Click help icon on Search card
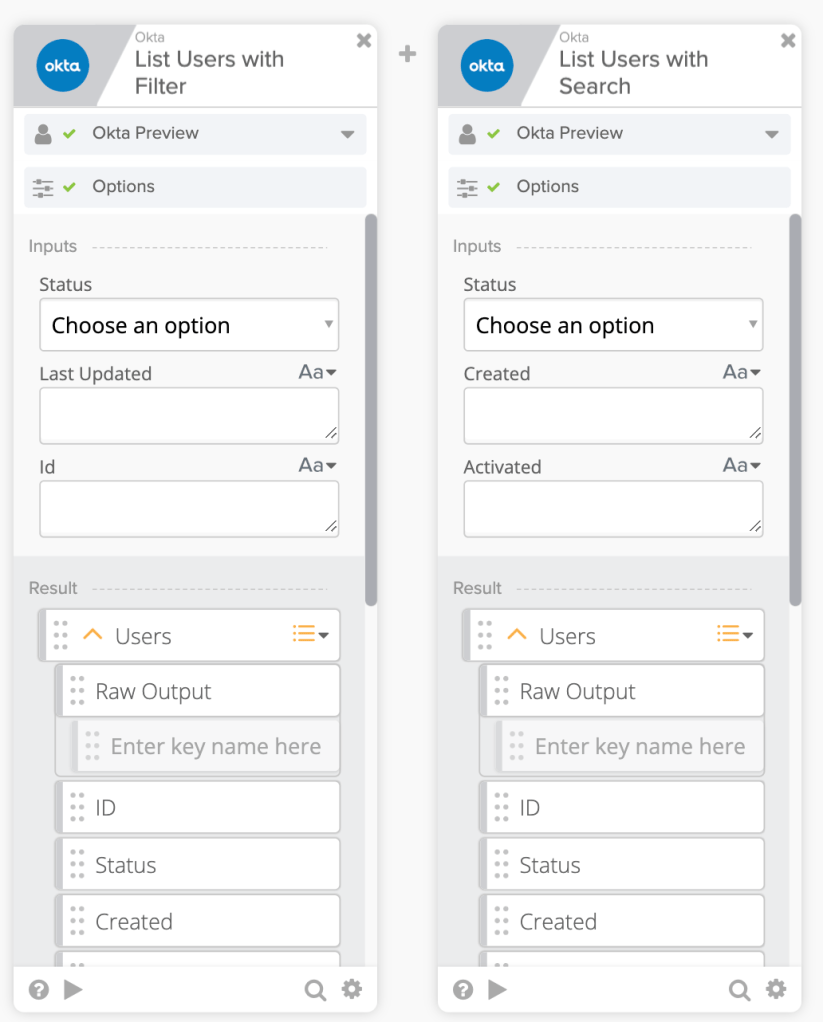The image size is (823, 1022). (463, 990)
